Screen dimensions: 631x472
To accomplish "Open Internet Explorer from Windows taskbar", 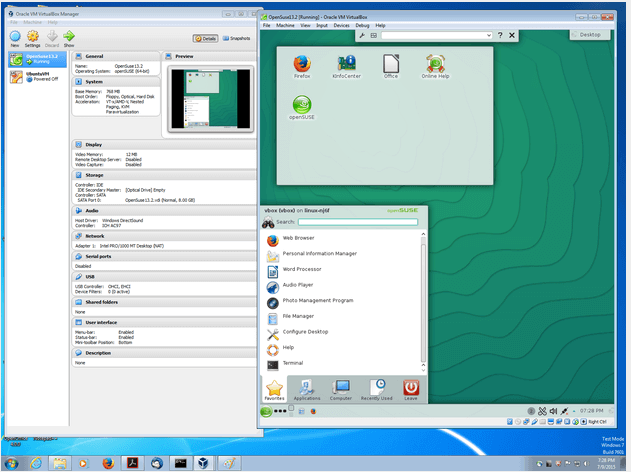I will (x=36, y=464).
